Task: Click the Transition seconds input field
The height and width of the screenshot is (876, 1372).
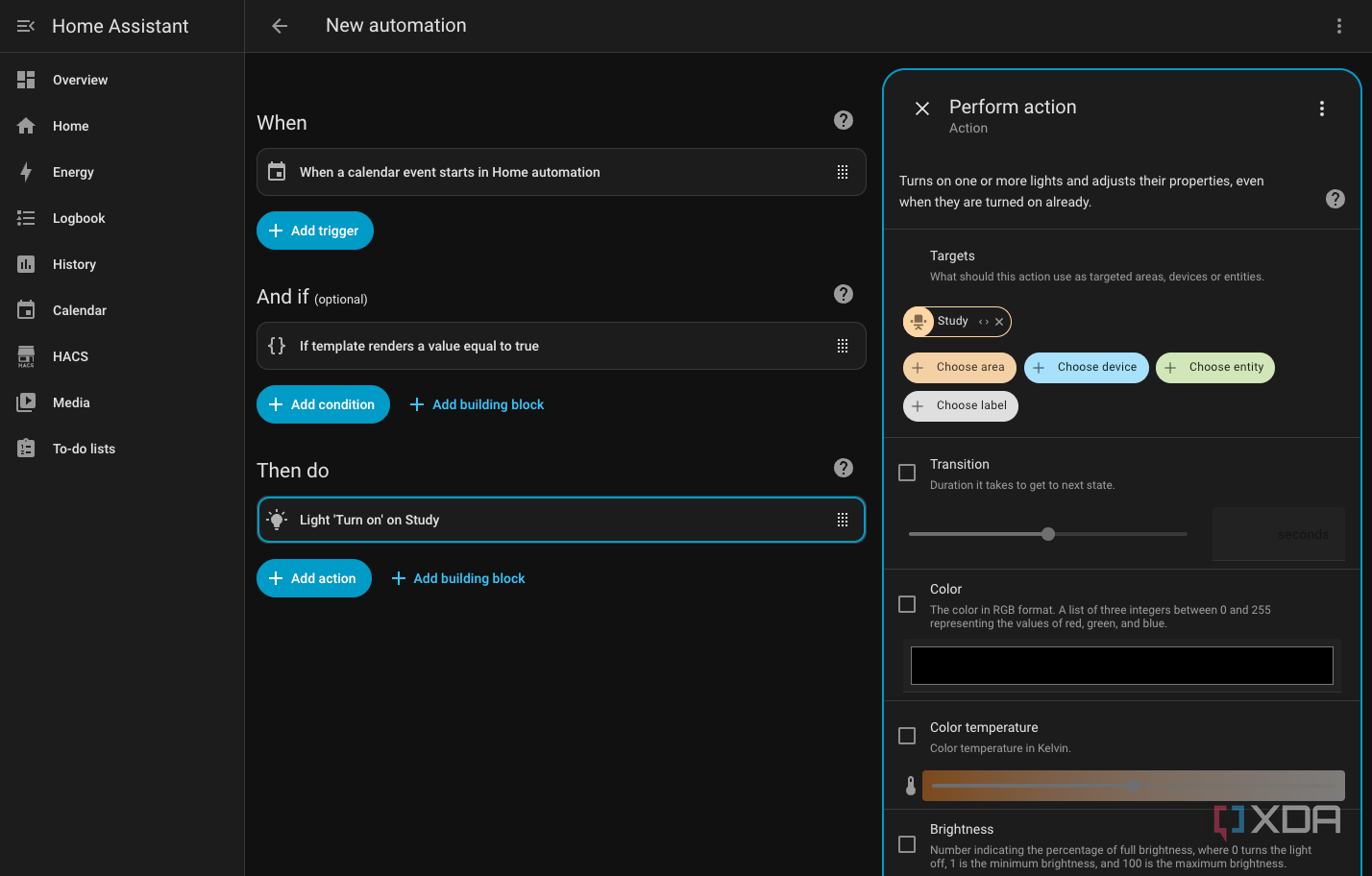Action: [x=1278, y=534]
